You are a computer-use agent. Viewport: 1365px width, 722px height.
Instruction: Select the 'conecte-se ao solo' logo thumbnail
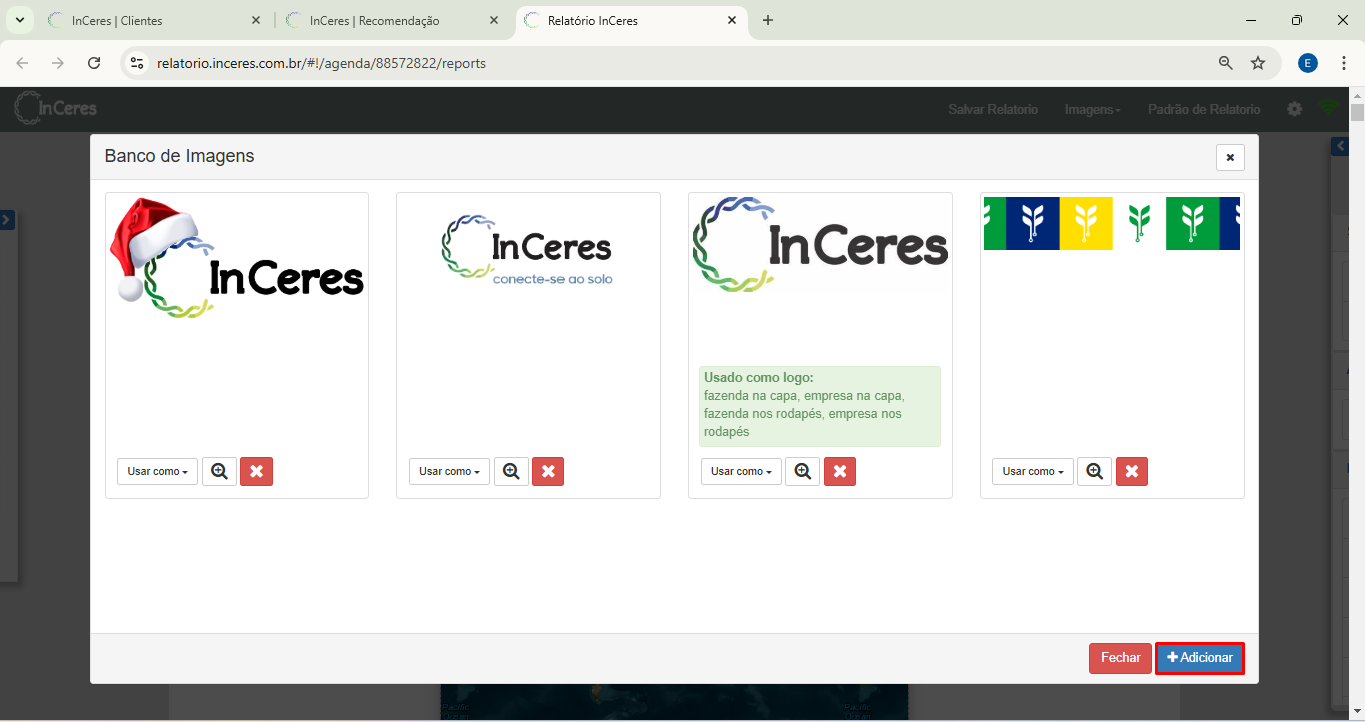click(528, 250)
